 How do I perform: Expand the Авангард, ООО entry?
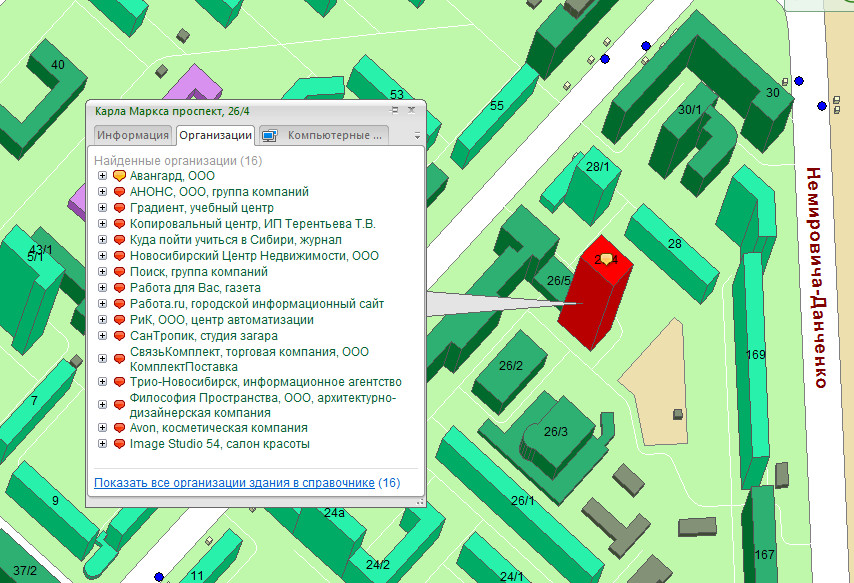point(102,175)
